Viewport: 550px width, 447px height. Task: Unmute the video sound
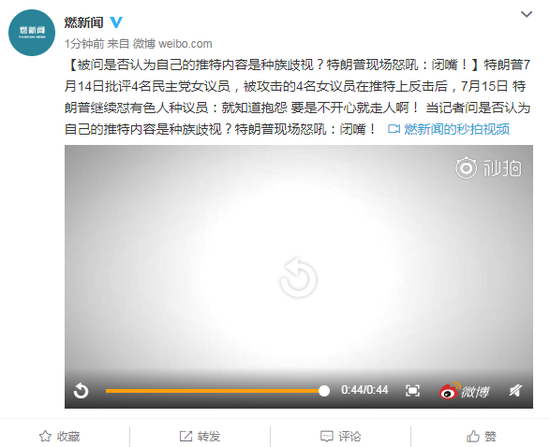(x=516, y=390)
